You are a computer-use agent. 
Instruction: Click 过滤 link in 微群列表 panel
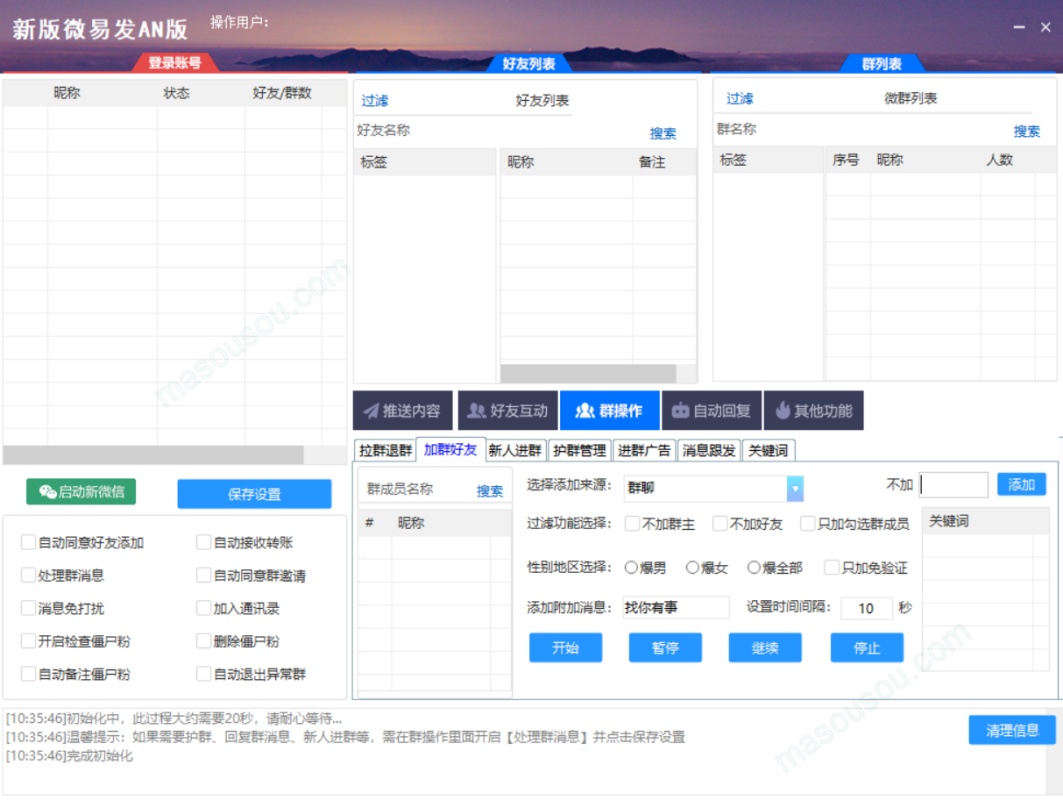[x=740, y=99]
